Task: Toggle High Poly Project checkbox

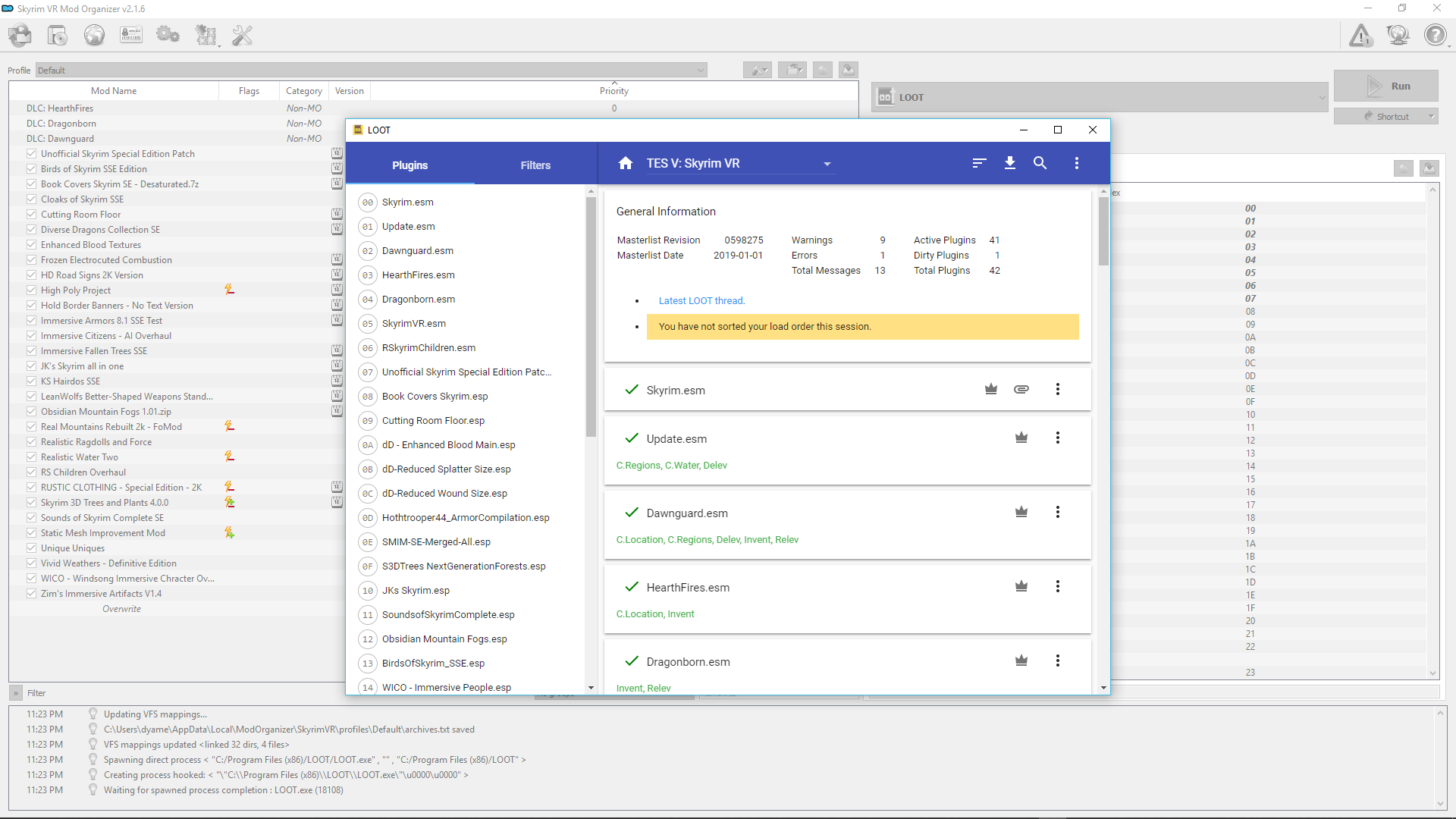Action: pyautogui.click(x=32, y=290)
